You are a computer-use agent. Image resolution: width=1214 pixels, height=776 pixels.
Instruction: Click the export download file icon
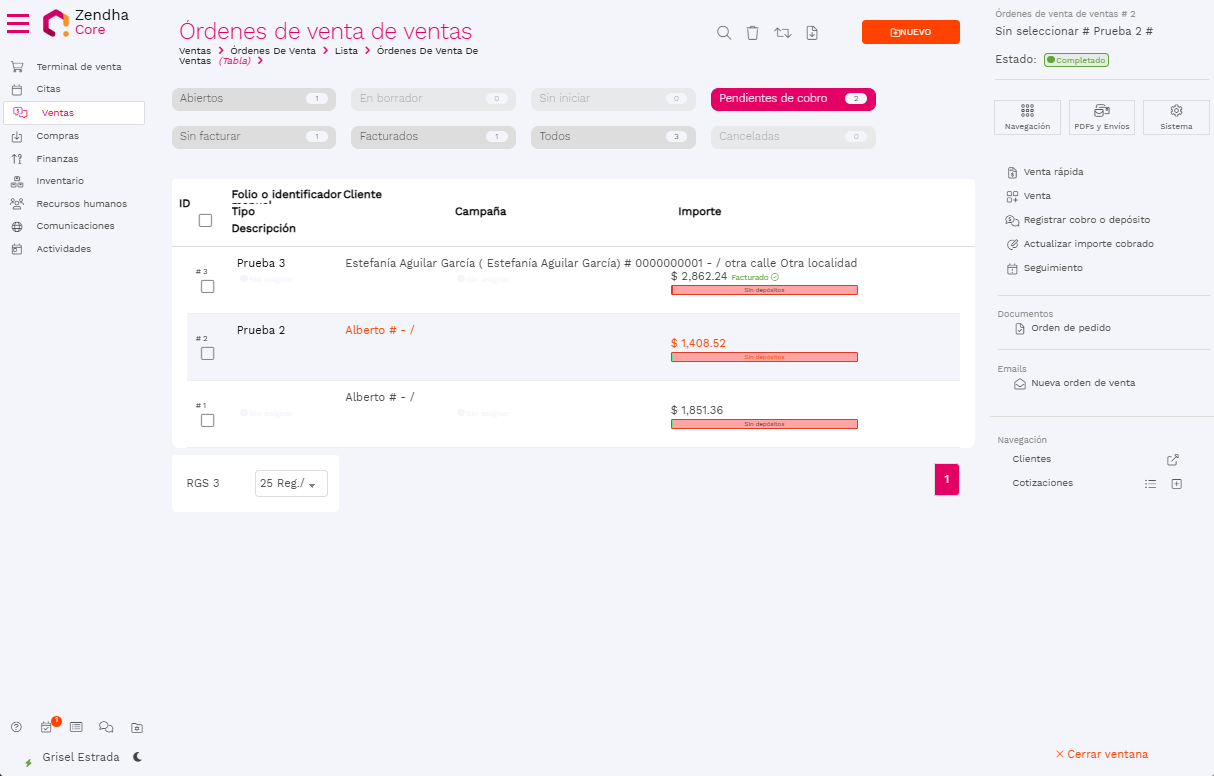tap(812, 32)
